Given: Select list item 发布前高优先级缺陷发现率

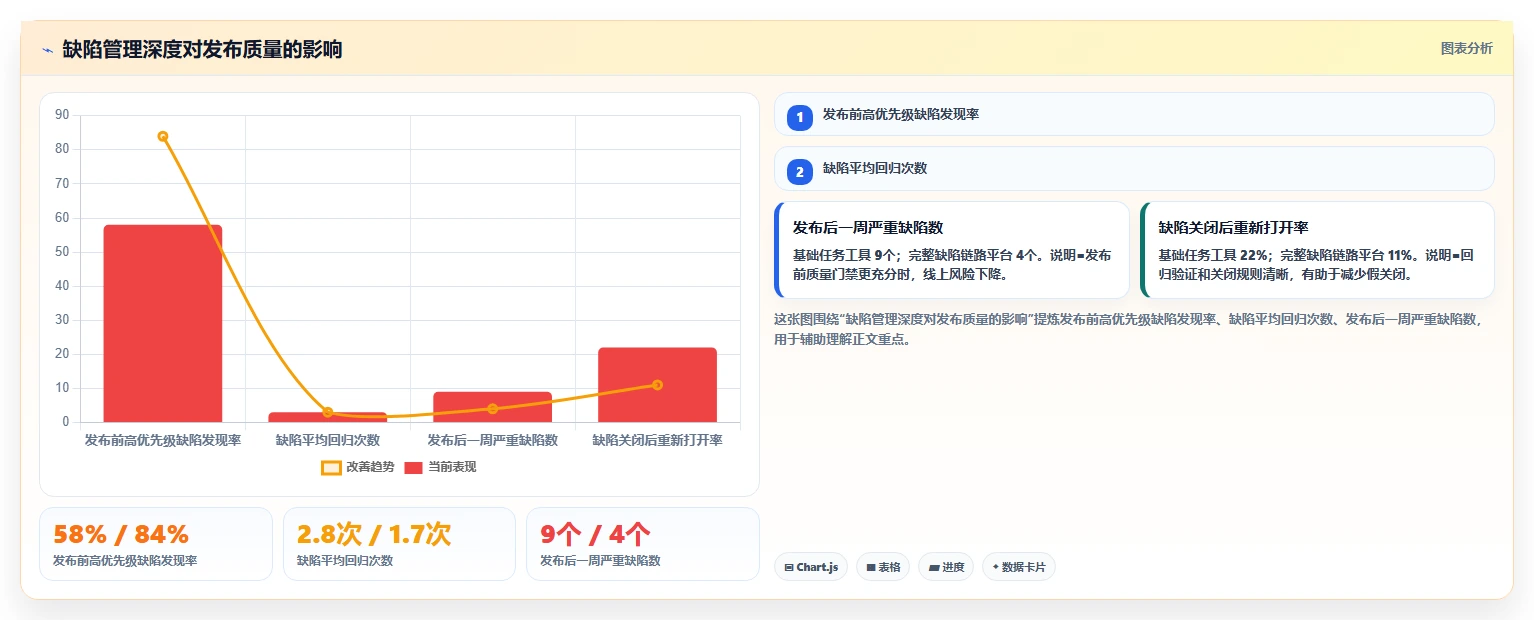Looking at the screenshot, I should 1134,114.
